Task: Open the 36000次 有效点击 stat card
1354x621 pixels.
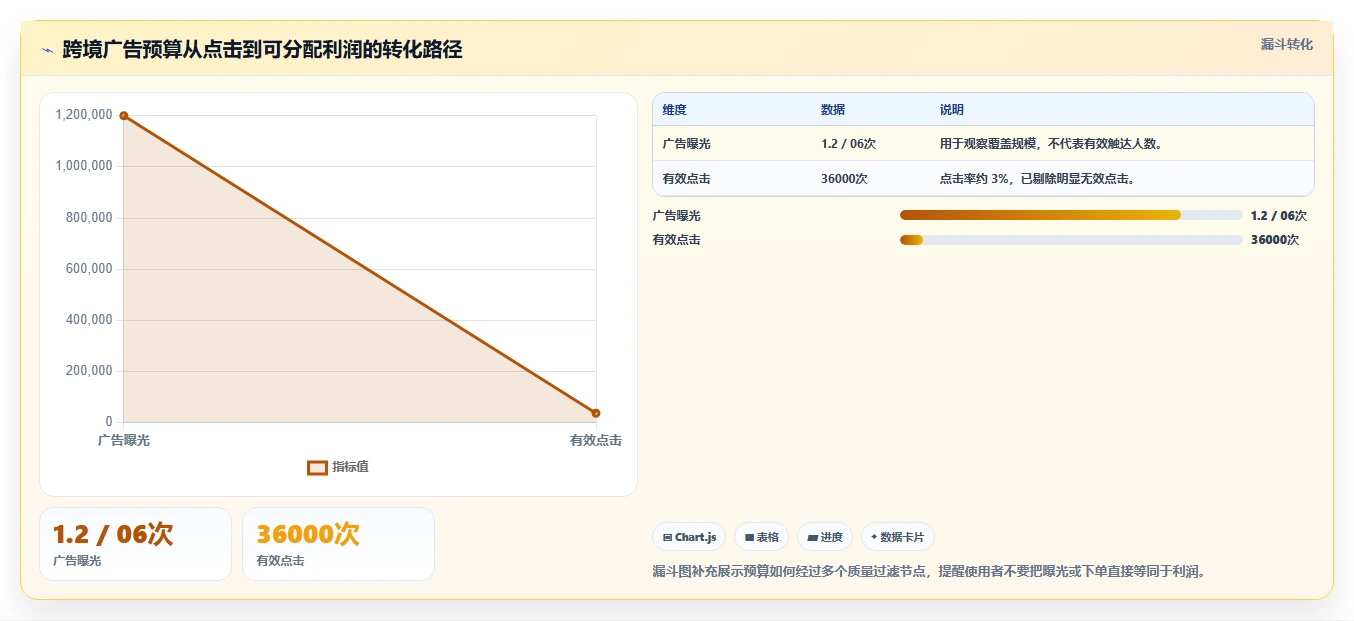Action: click(x=338, y=544)
